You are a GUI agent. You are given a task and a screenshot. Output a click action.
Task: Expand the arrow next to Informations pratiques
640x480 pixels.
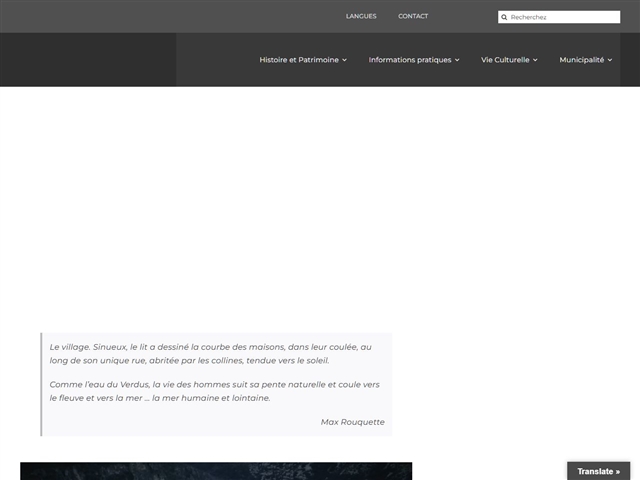point(457,60)
